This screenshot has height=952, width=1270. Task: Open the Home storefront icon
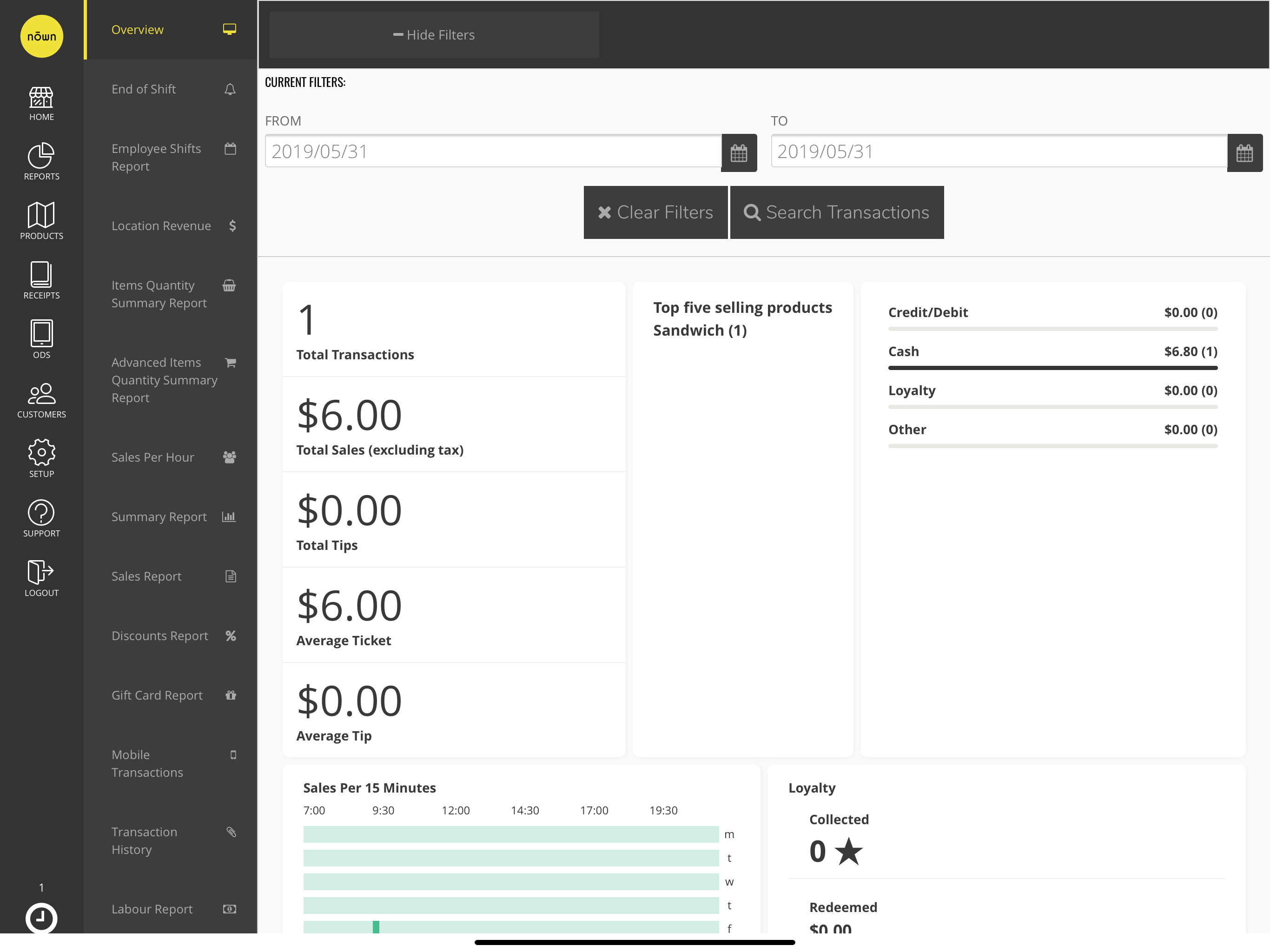[41, 98]
